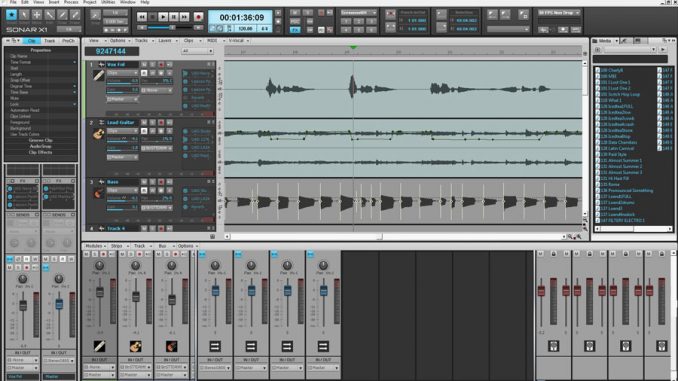Open the 30 FPS Non Drop dropdown
Viewport: 678px width, 381px height.
pyautogui.click(x=559, y=13)
